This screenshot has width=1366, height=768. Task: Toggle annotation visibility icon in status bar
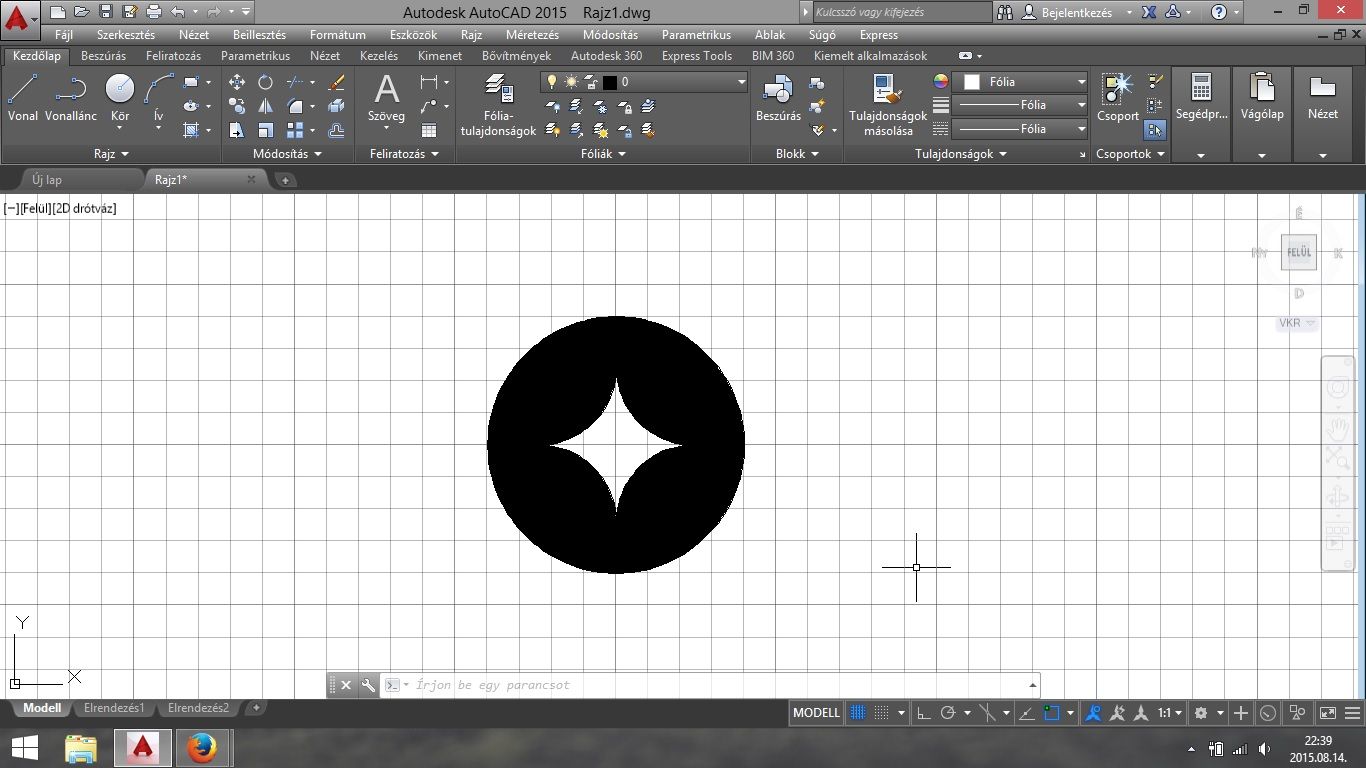(1093, 713)
